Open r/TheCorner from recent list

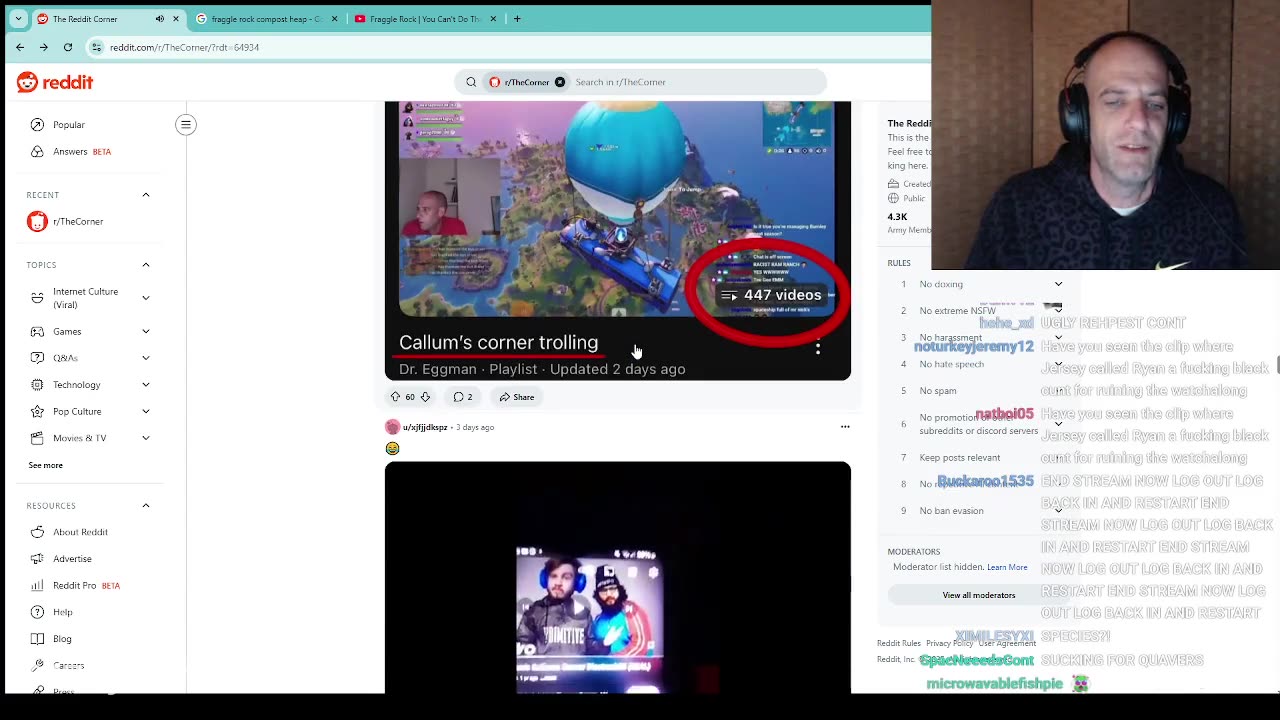click(x=78, y=222)
